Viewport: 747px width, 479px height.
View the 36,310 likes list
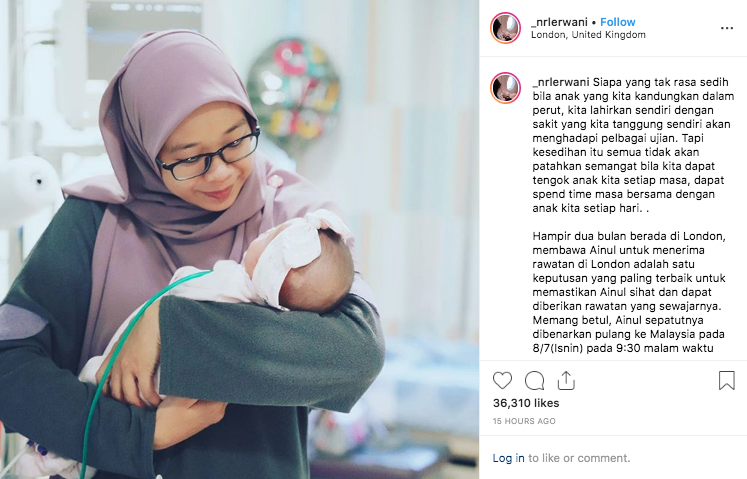click(x=526, y=403)
